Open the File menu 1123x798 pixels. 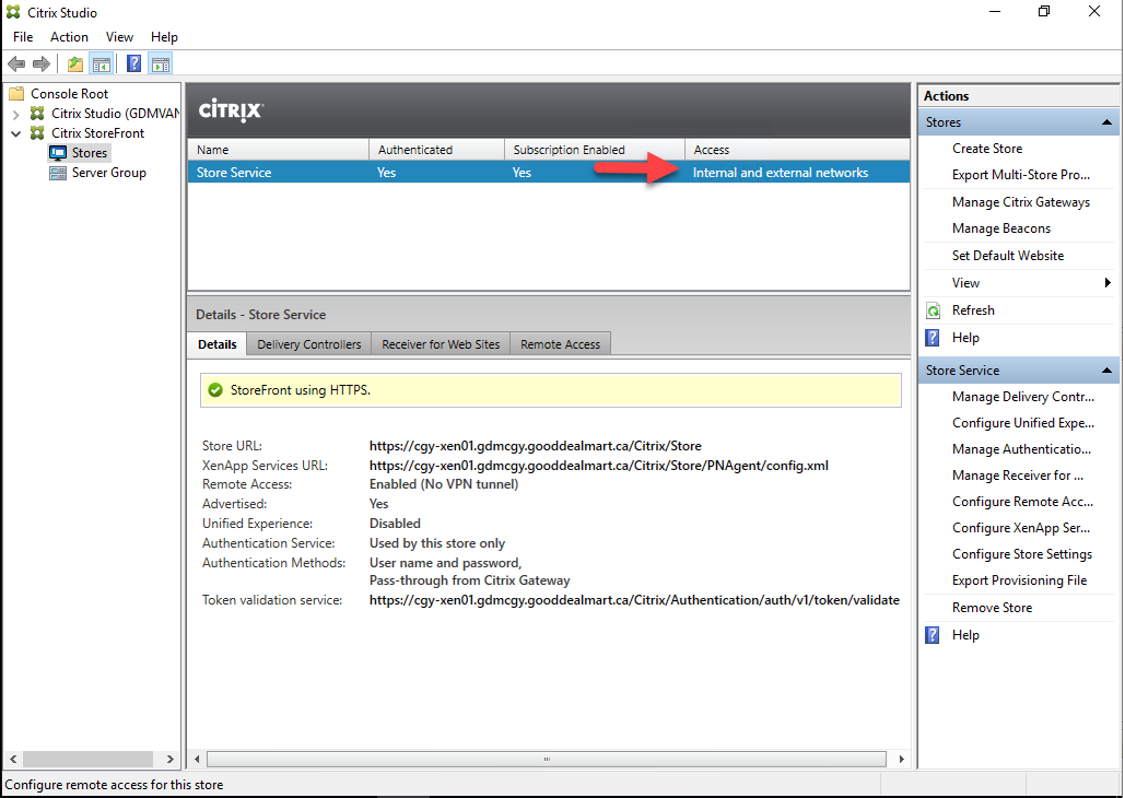click(23, 37)
